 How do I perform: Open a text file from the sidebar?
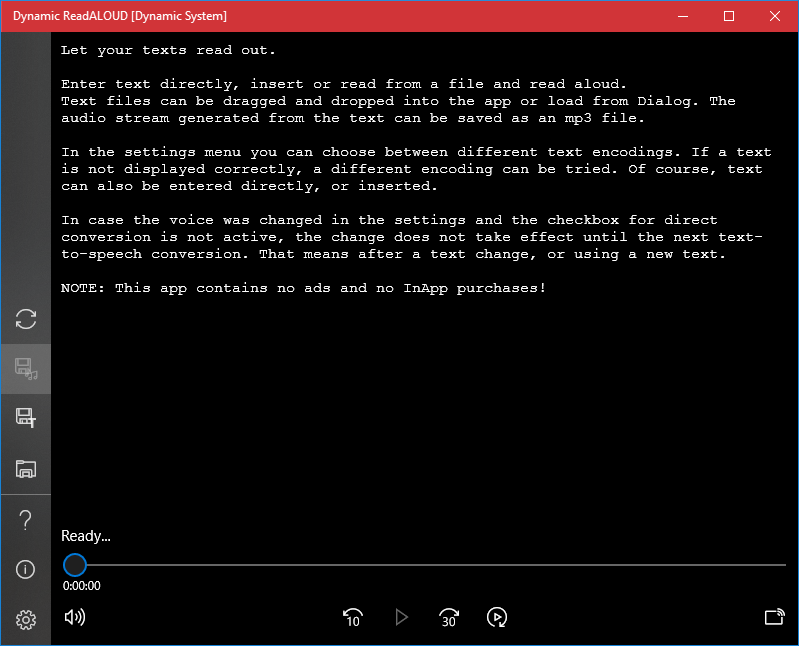pos(25,468)
